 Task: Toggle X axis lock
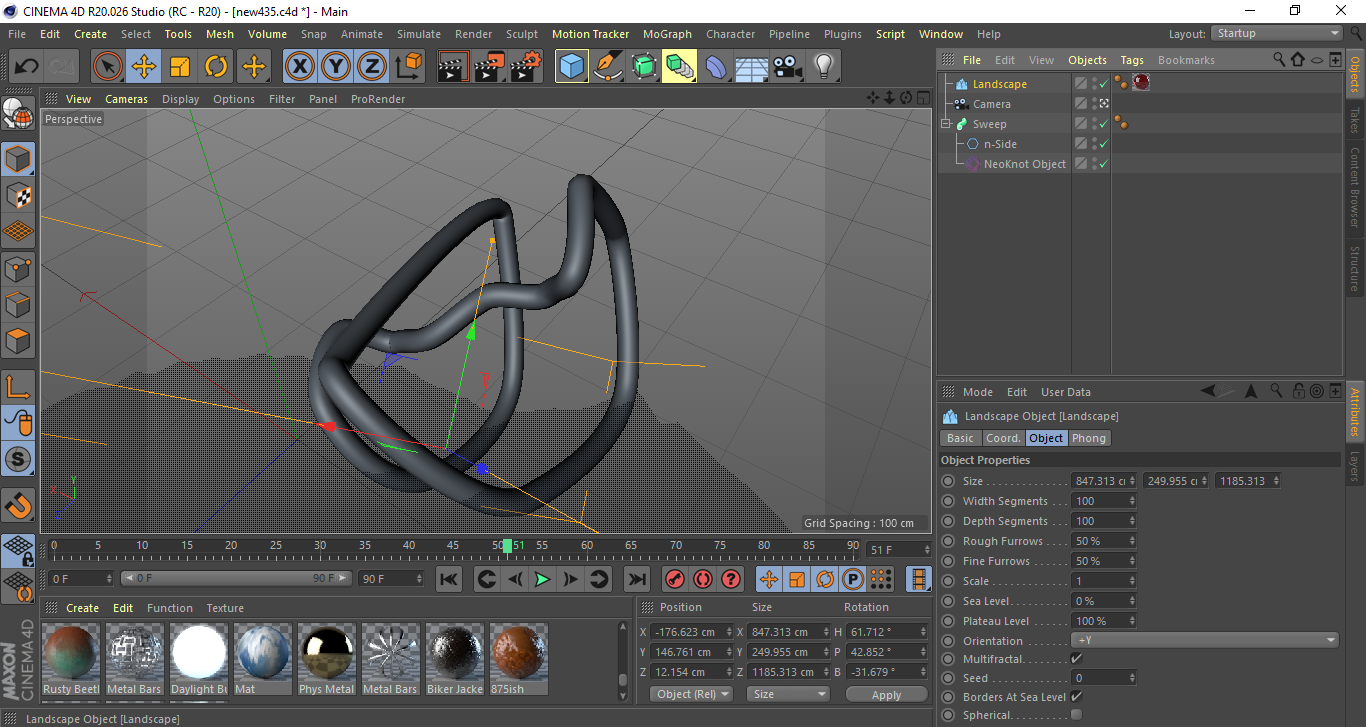[300, 67]
